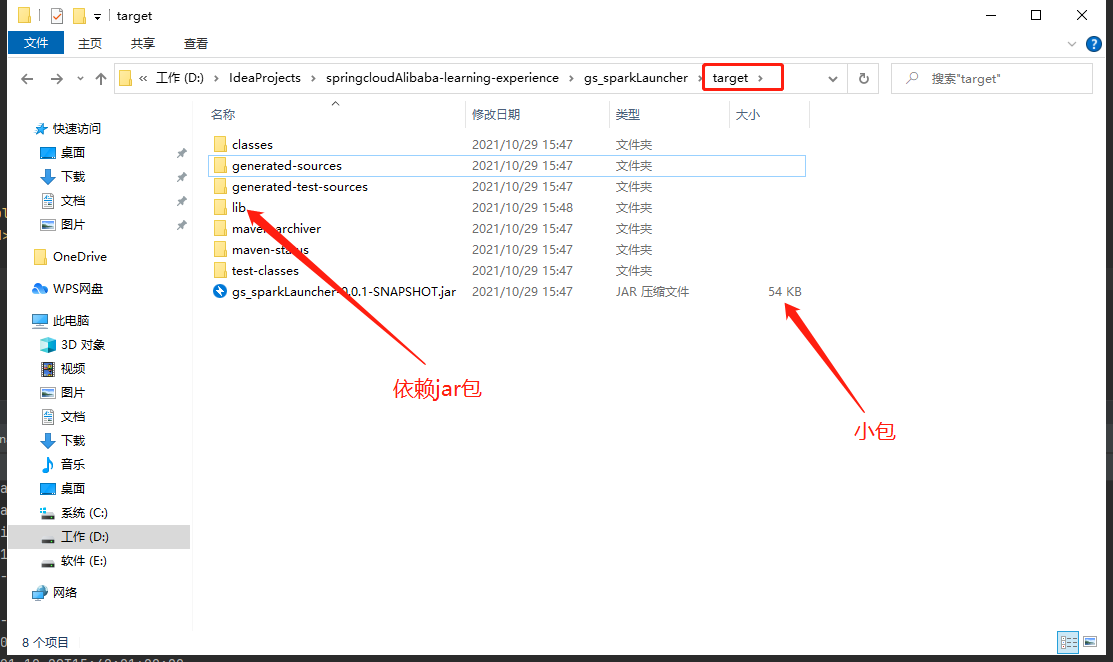Sort by 类型 column header

point(627,114)
